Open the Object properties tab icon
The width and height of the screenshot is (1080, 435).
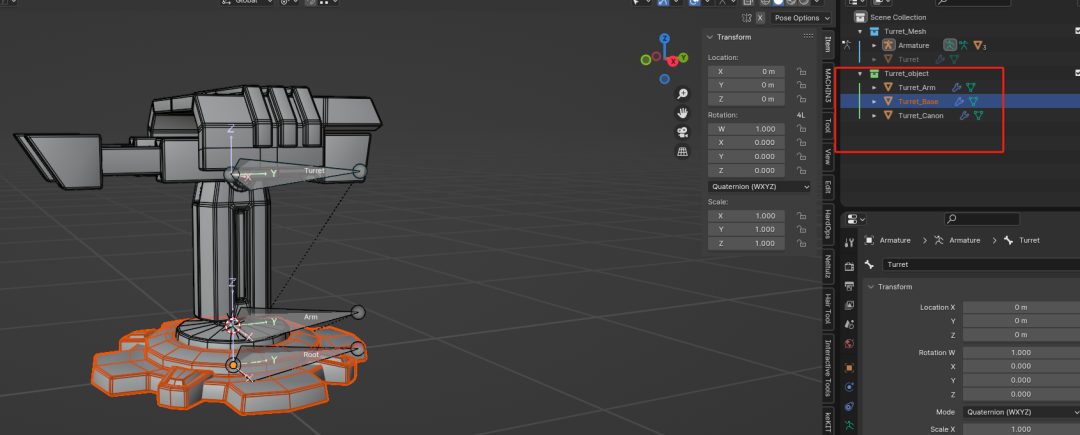[849, 368]
